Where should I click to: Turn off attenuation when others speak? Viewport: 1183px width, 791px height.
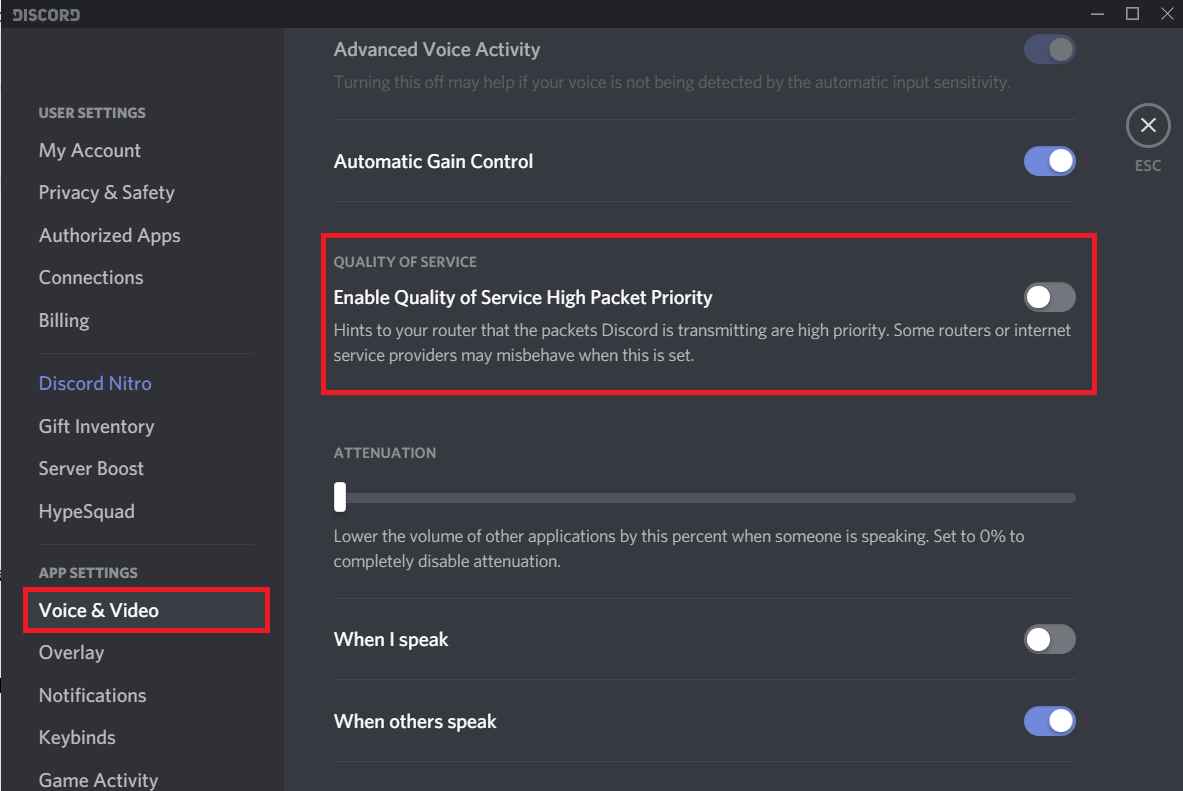(x=1049, y=721)
